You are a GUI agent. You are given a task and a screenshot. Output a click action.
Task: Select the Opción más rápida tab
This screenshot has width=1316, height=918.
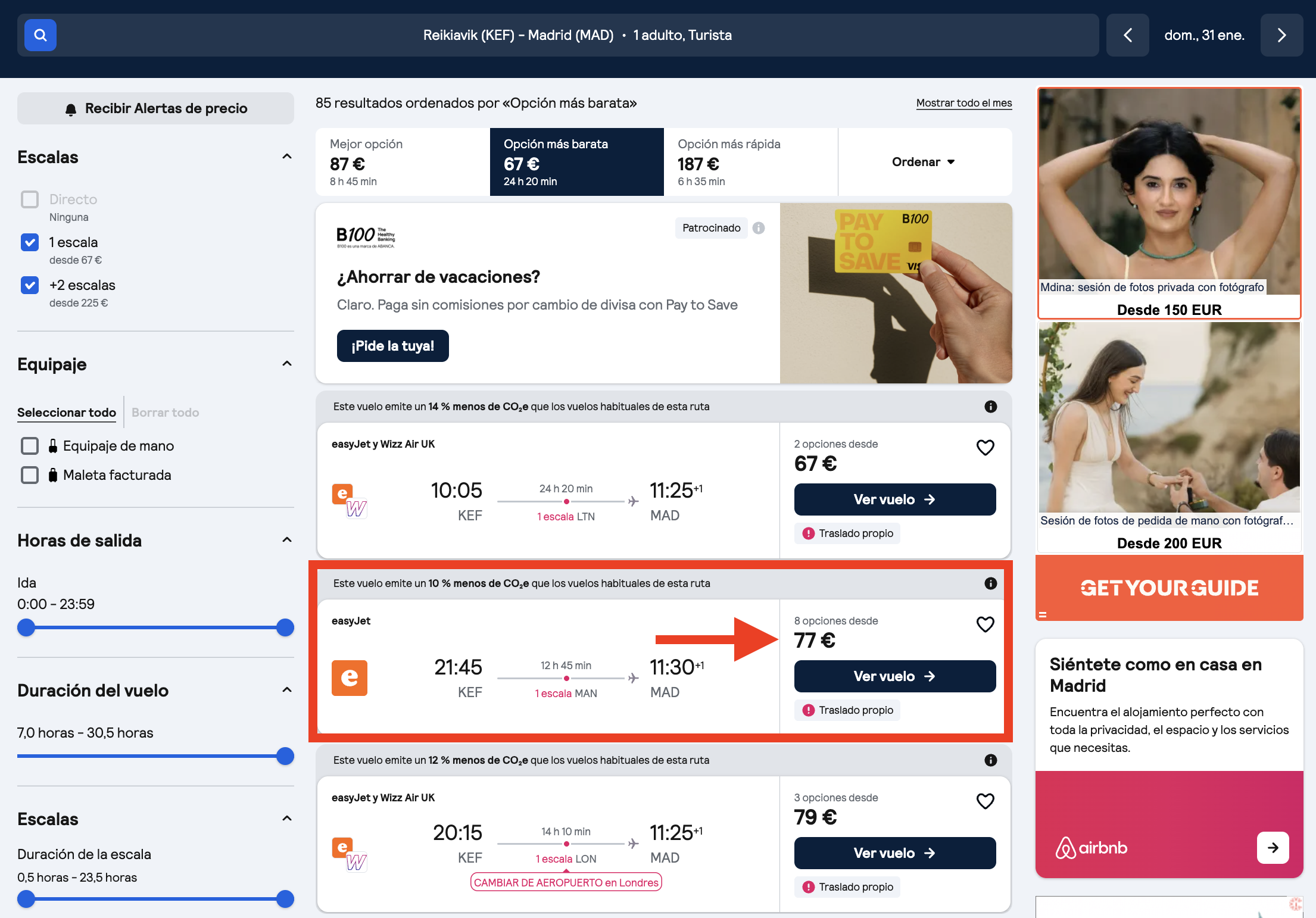(x=750, y=162)
